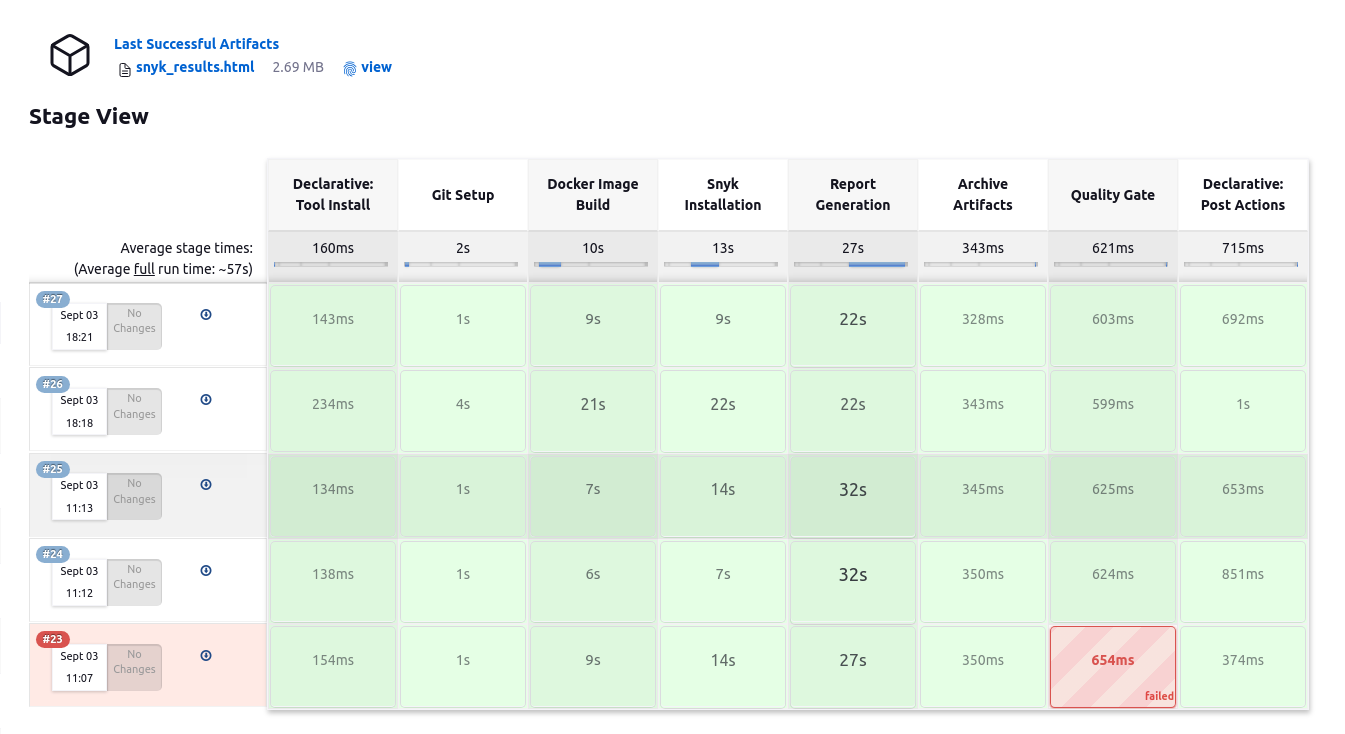Open build #27 badge
1345x734 pixels.
point(53,299)
